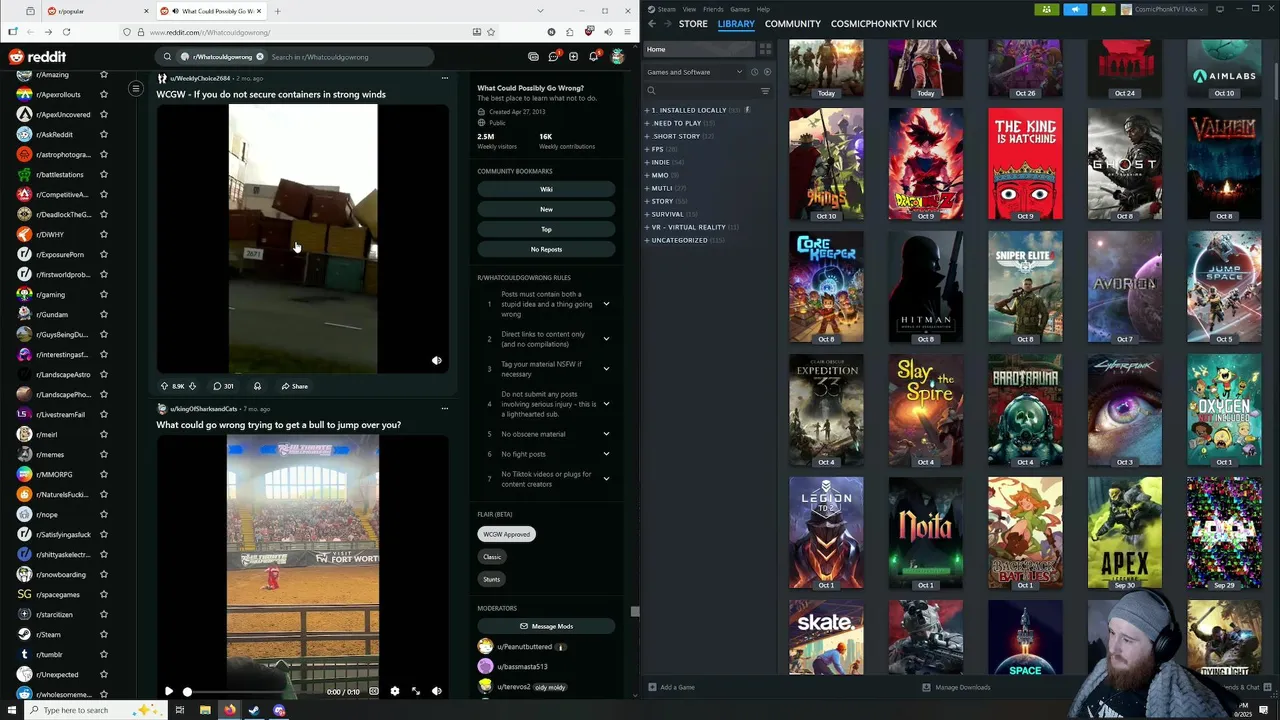Image resolution: width=1280 pixels, height=720 pixels.
Task: Click Steam green notifications bell button
Action: (x=1103, y=9)
